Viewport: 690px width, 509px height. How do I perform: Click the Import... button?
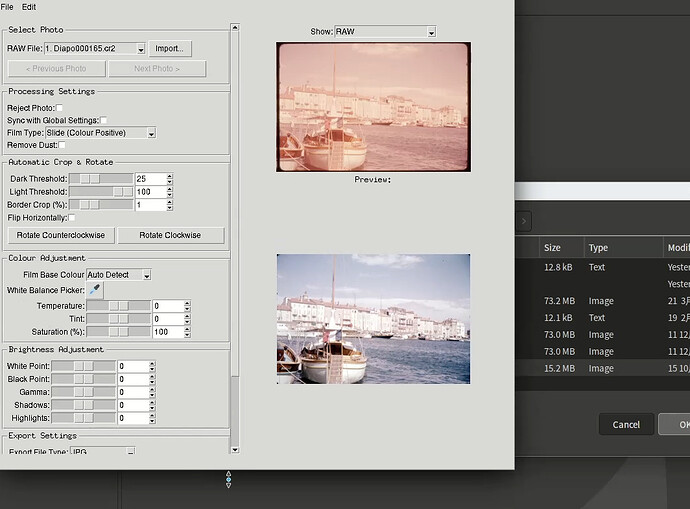[x=169, y=48]
